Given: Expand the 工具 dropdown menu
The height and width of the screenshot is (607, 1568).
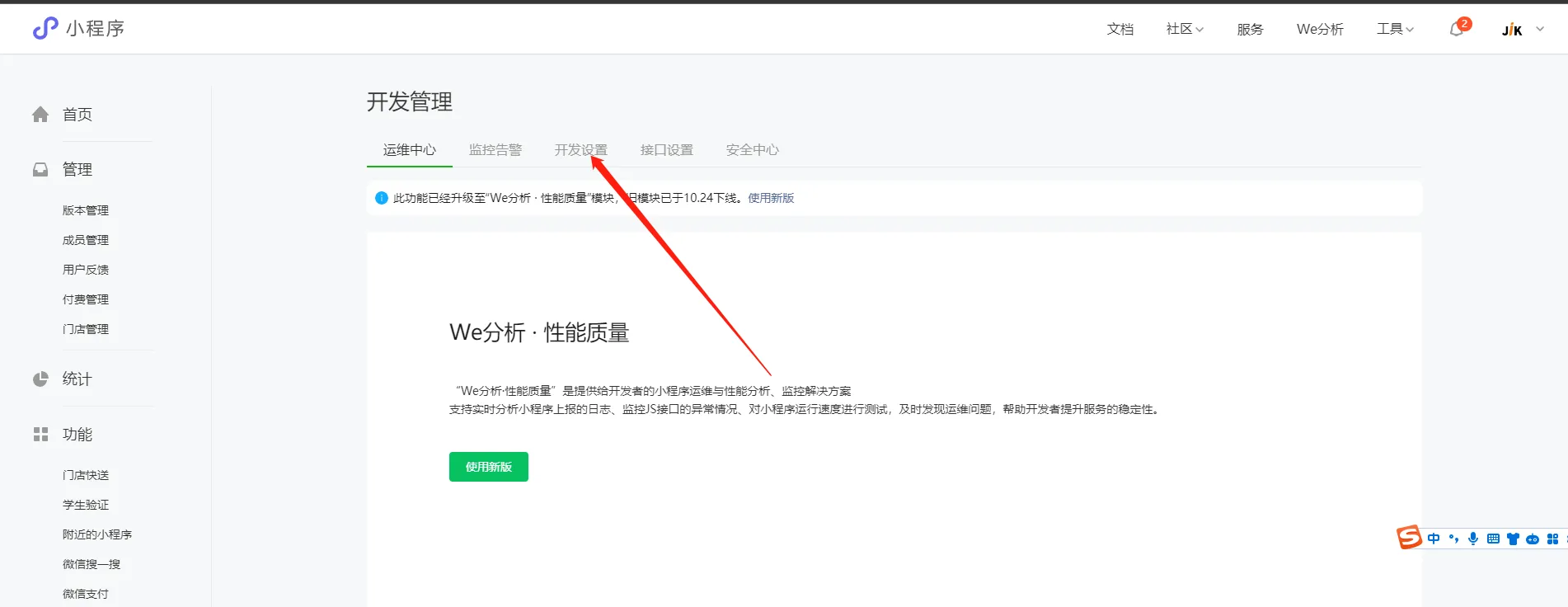Looking at the screenshot, I should (1395, 29).
